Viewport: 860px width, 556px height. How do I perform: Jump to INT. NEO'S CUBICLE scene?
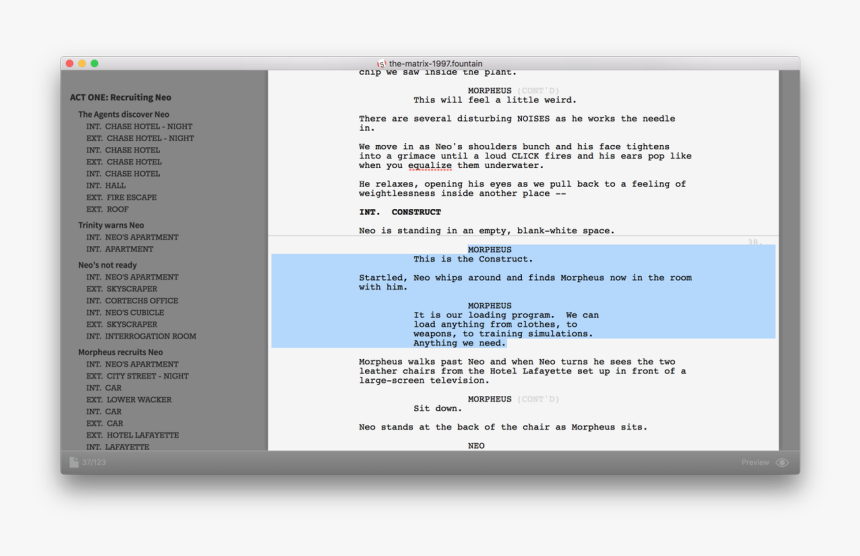[125, 313]
